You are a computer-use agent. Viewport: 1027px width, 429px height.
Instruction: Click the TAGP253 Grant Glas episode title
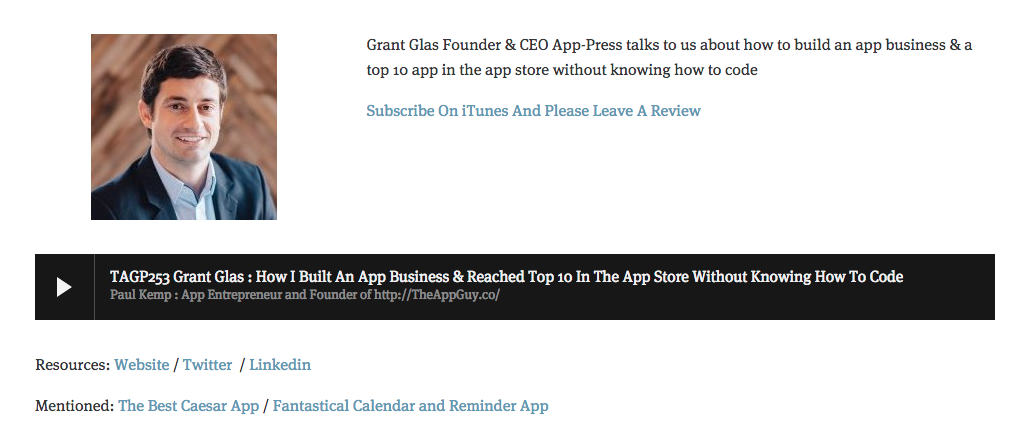(506, 277)
